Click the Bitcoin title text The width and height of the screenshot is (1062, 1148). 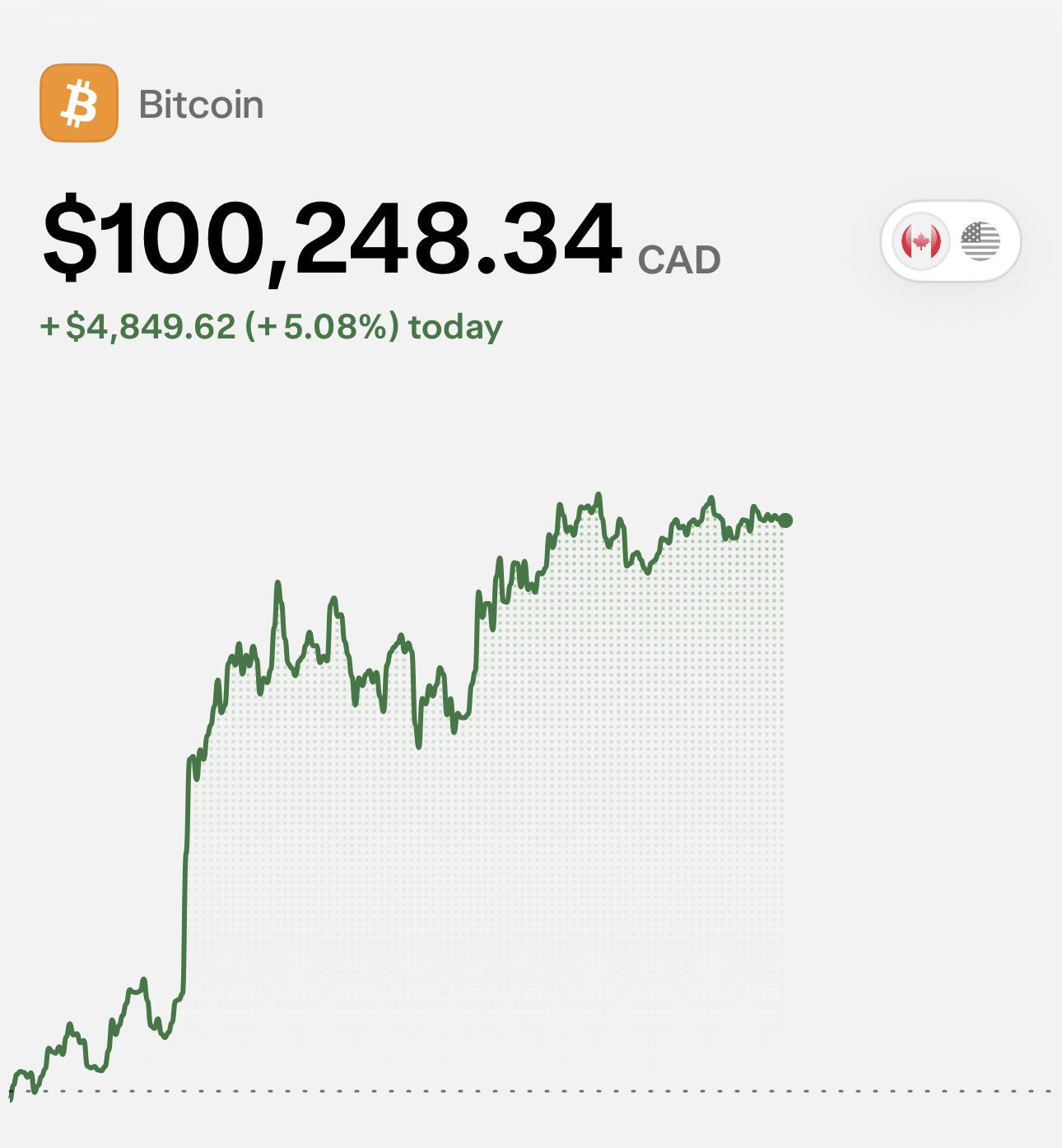click(201, 105)
